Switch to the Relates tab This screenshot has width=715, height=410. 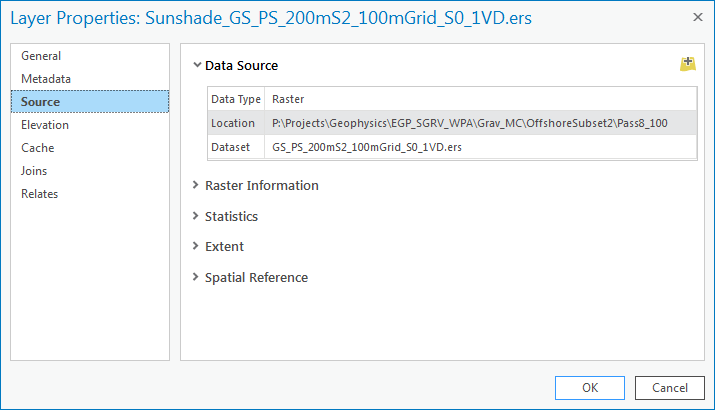coord(40,194)
